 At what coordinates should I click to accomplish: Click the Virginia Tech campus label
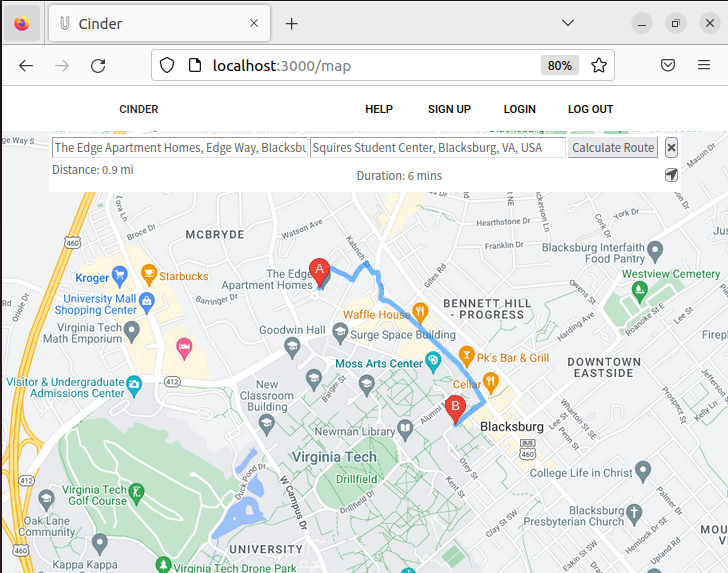pos(334,457)
